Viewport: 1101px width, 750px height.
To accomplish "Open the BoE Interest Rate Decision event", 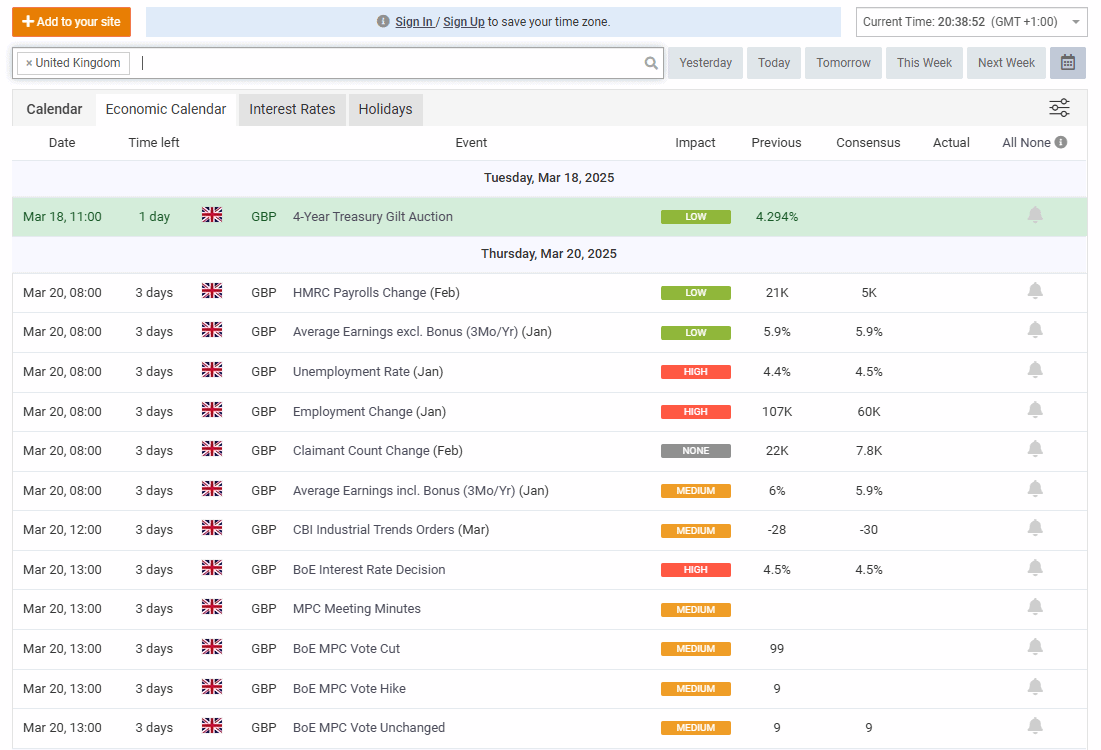I will click(x=369, y=570).
